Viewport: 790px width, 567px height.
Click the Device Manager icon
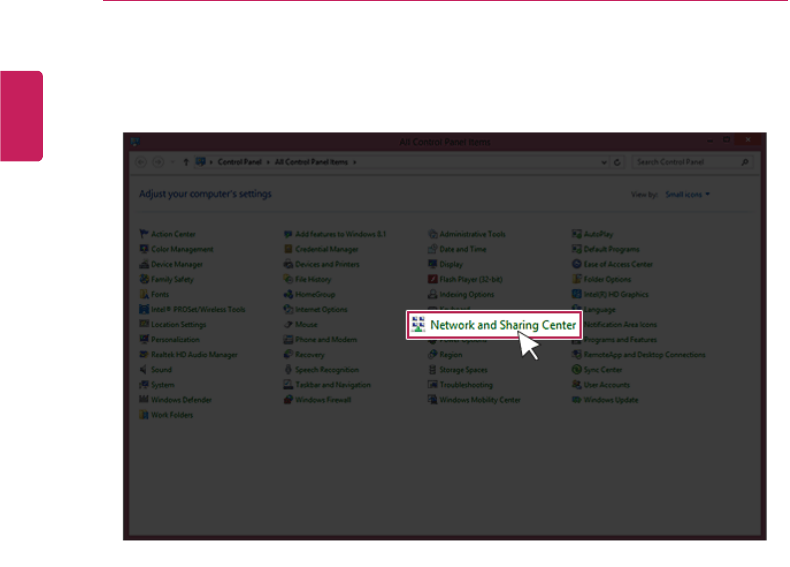(x=144, y=264)
